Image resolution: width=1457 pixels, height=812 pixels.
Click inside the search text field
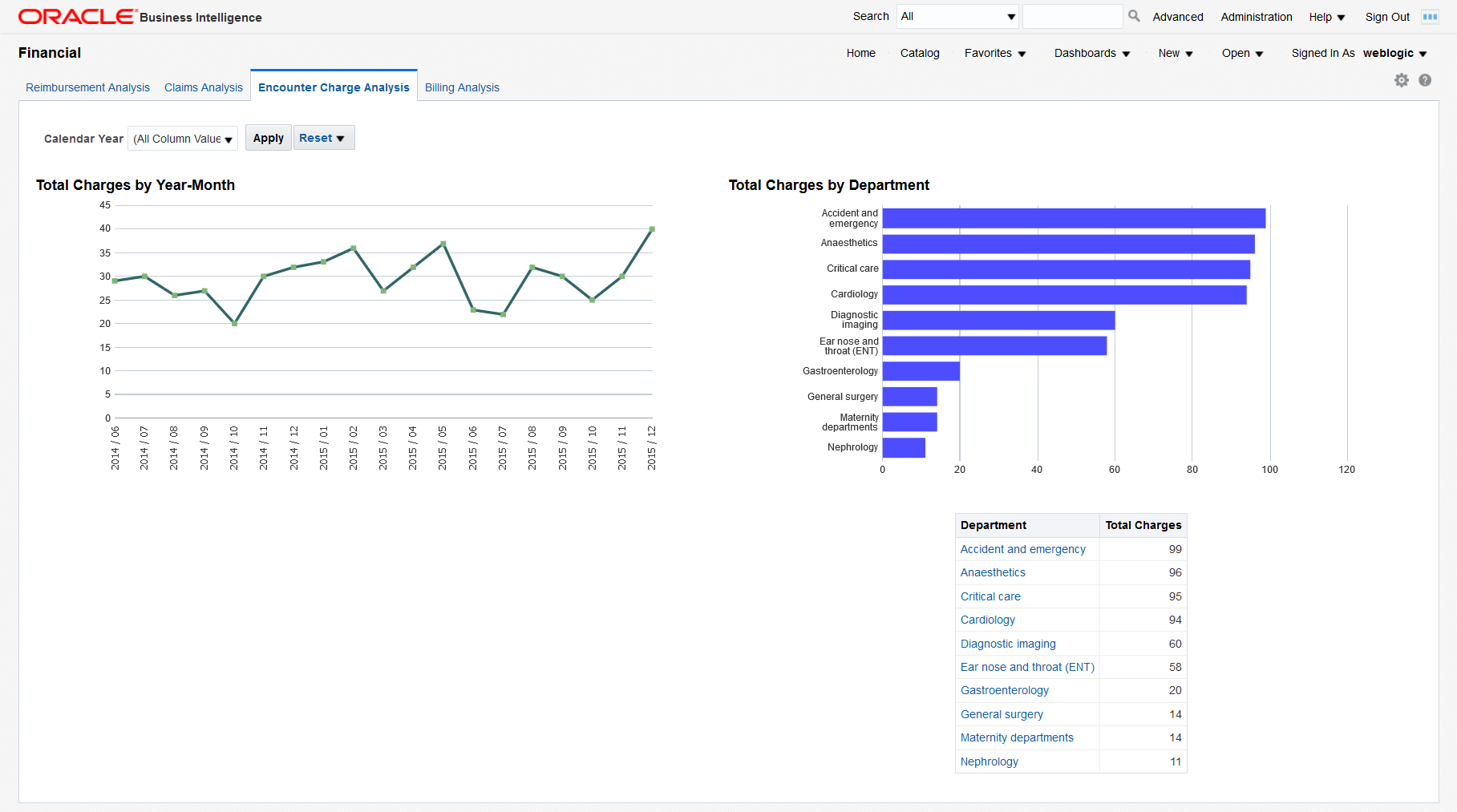tap(1072, 16)
